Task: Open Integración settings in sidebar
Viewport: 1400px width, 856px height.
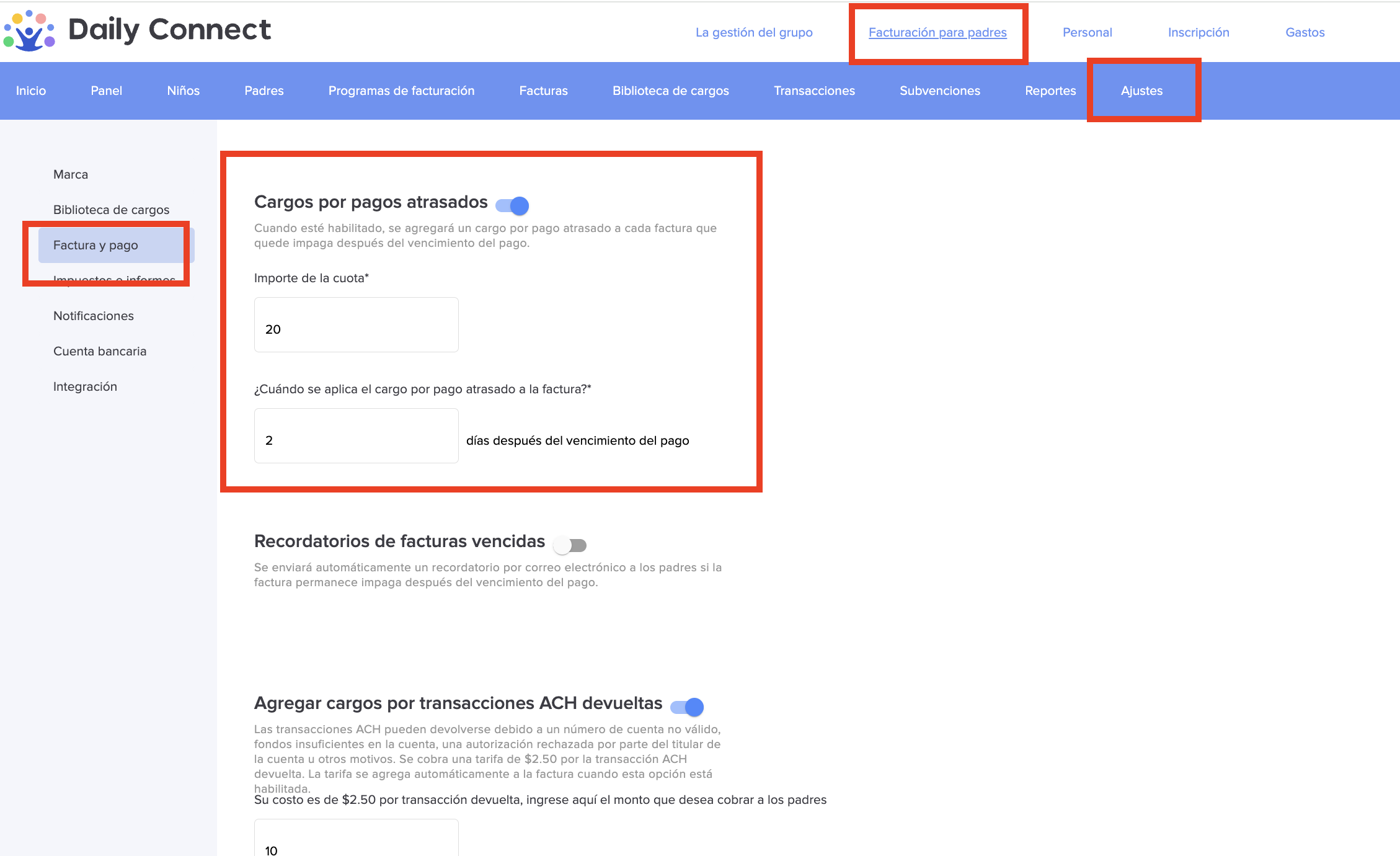Action: tap(85, 386)
